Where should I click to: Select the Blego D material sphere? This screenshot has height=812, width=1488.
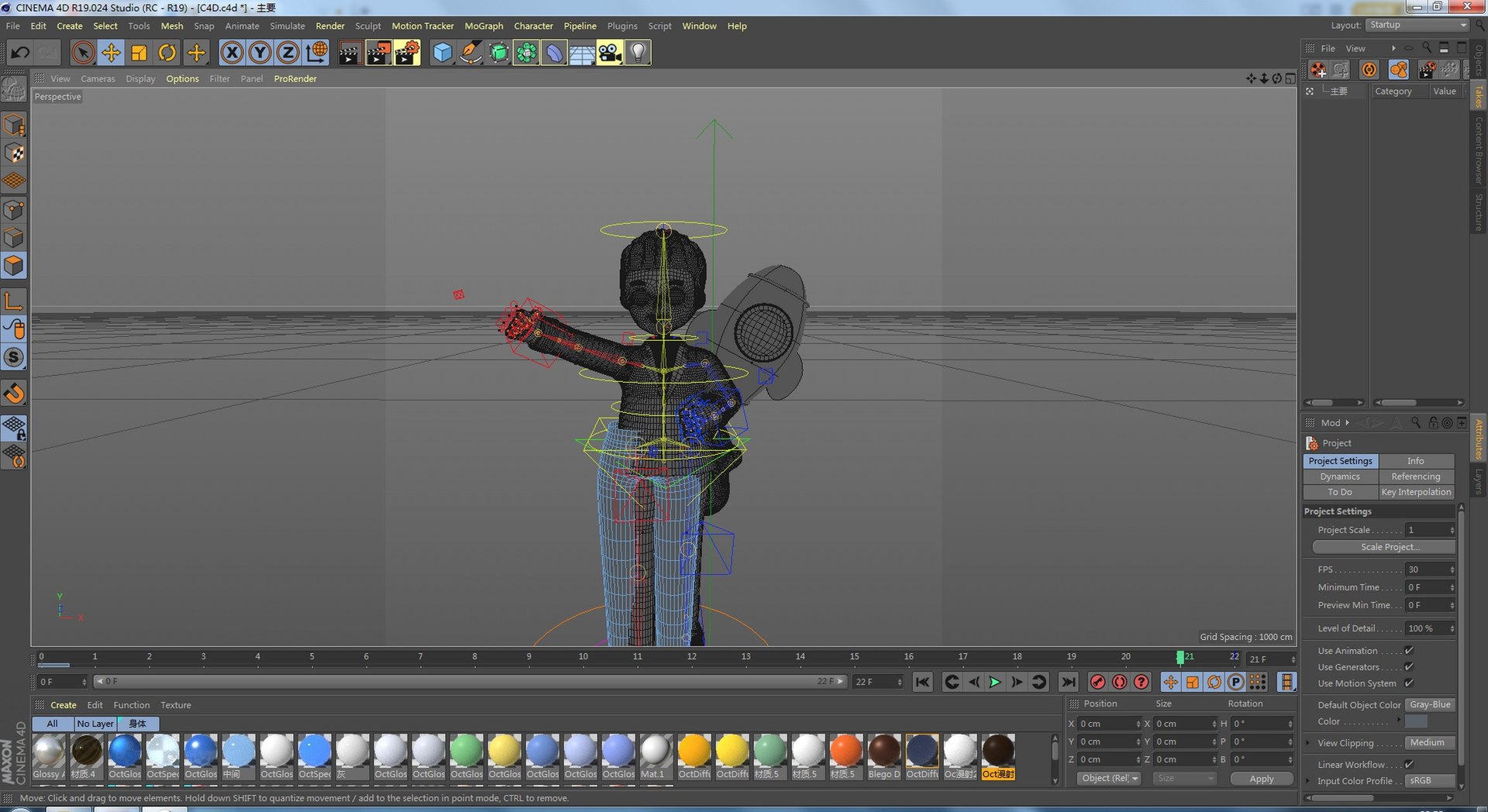[884, 752]
